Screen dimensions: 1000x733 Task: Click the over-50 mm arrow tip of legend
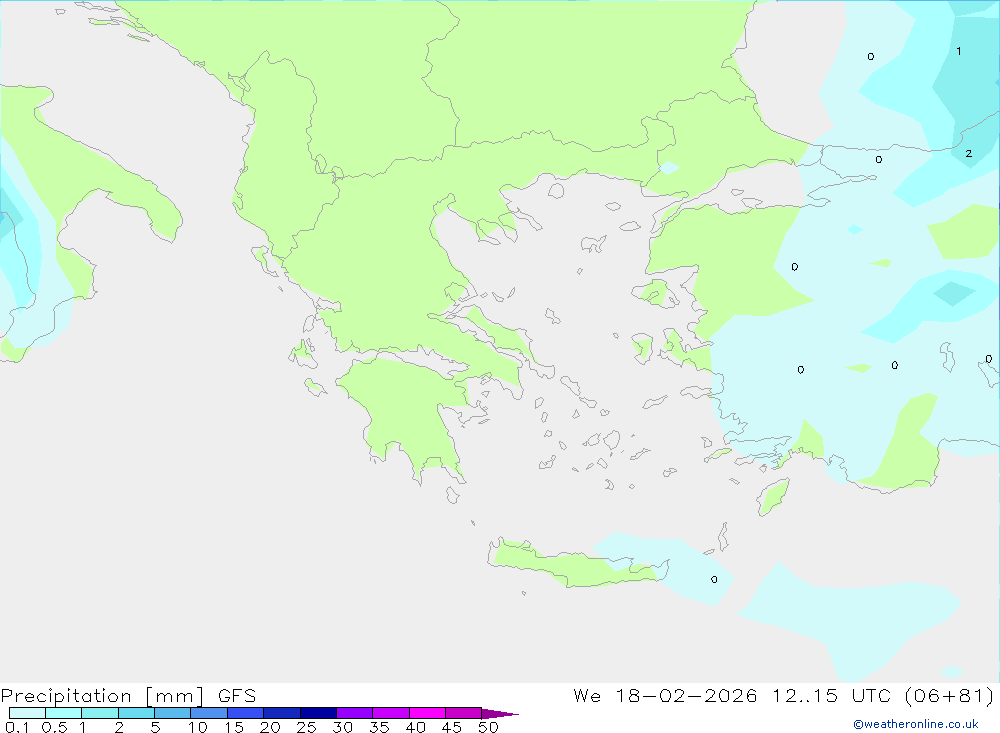pos(500,713)
